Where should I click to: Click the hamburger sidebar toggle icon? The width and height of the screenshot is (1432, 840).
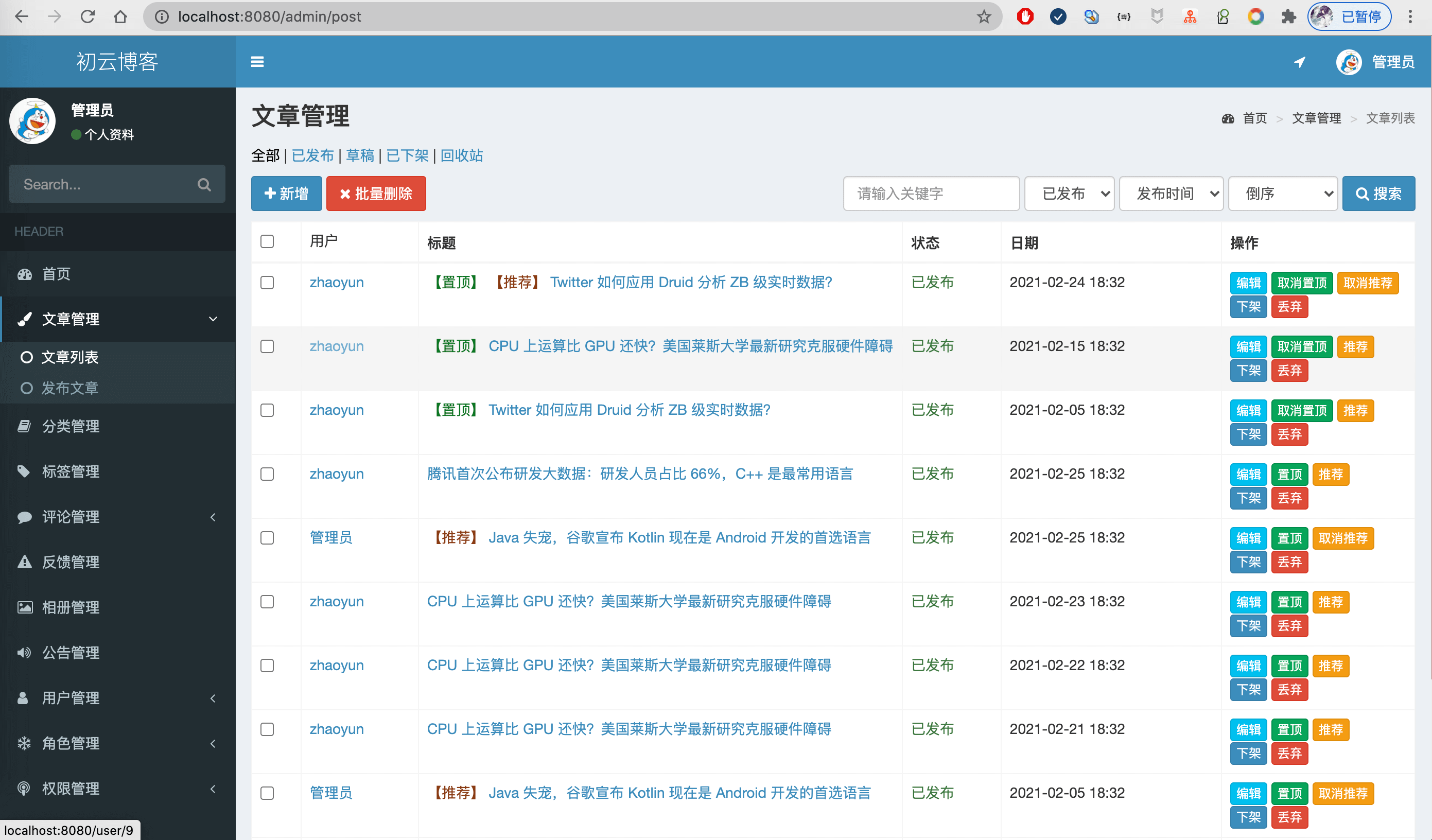coord(257,61)
